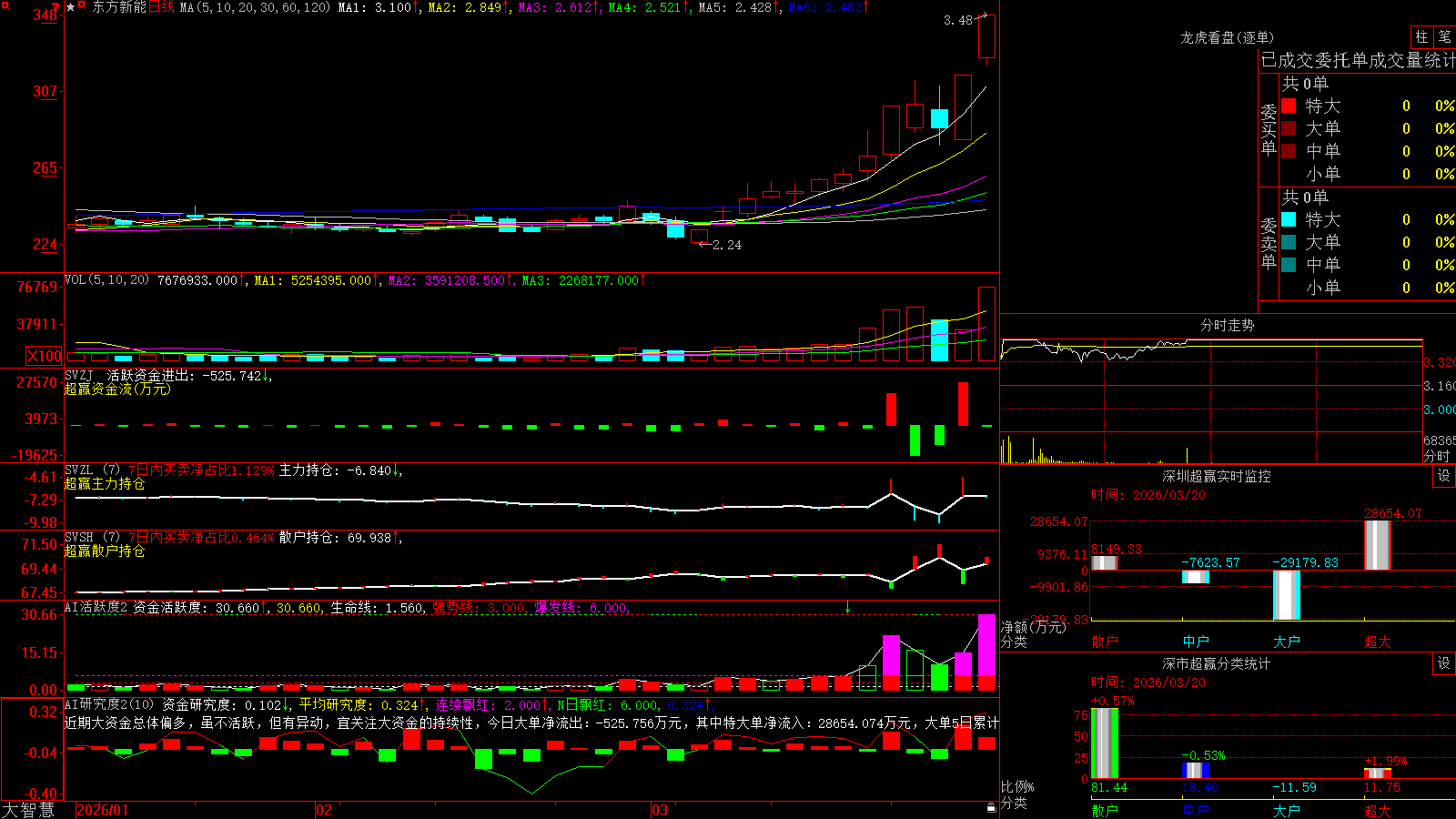Image resolution: width=1456 pixels, height=819 pixels.
Task: Click the 超赢散户持仓 label
Action: (105, 551)
